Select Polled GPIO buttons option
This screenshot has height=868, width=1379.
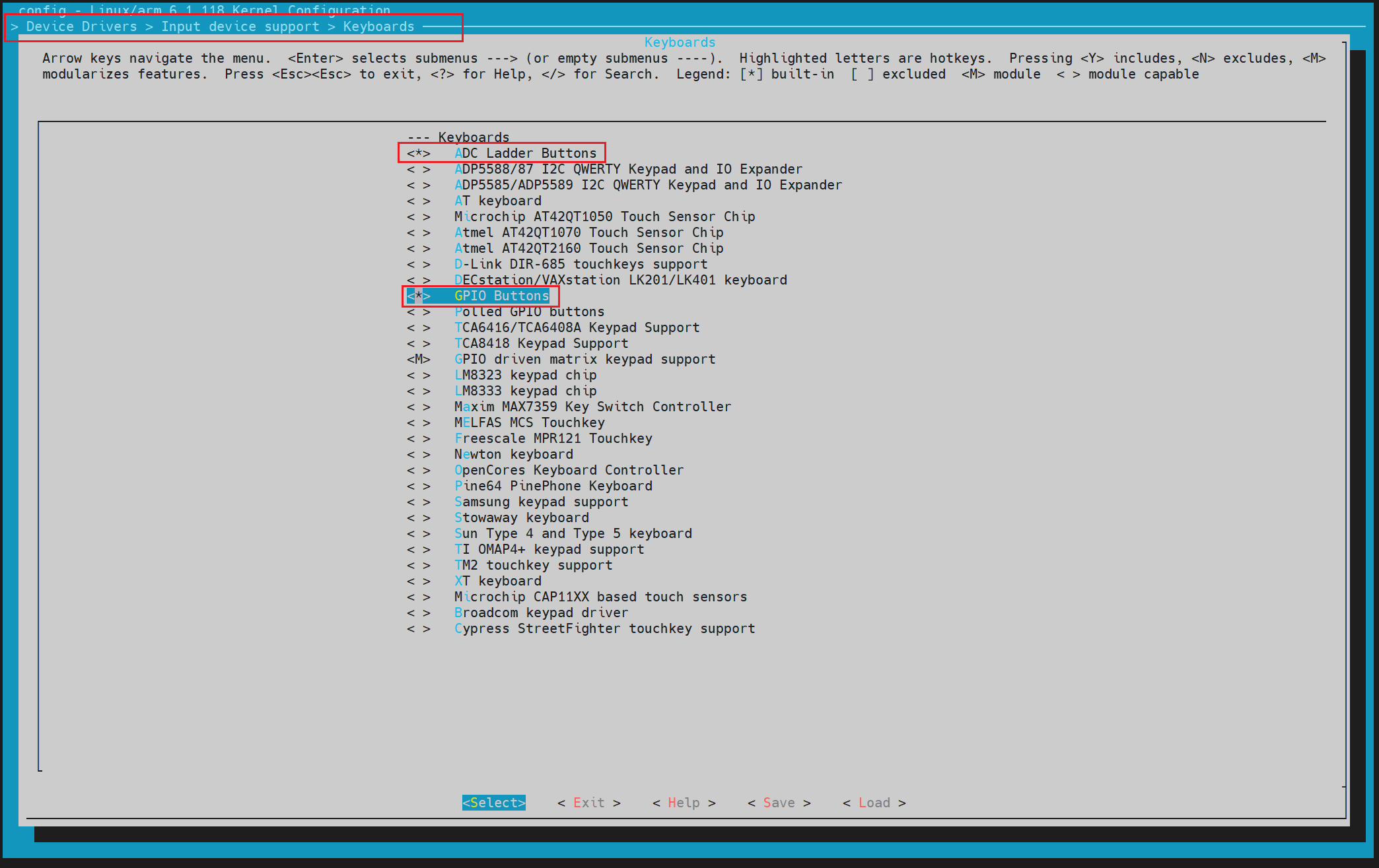point(529,312)
